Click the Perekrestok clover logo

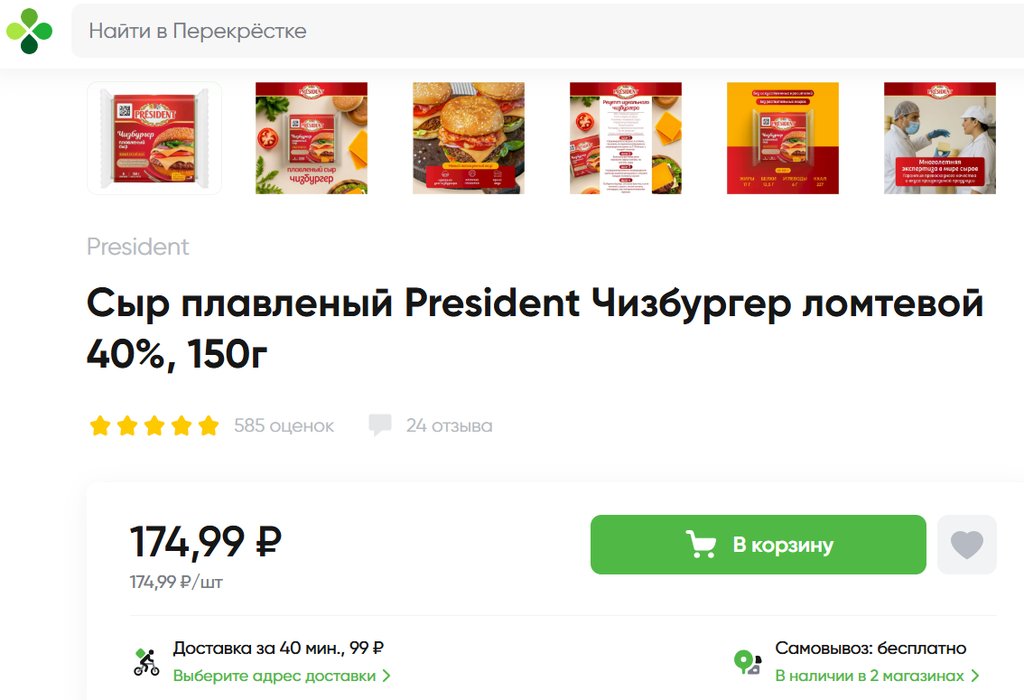(x=29, y=31)
